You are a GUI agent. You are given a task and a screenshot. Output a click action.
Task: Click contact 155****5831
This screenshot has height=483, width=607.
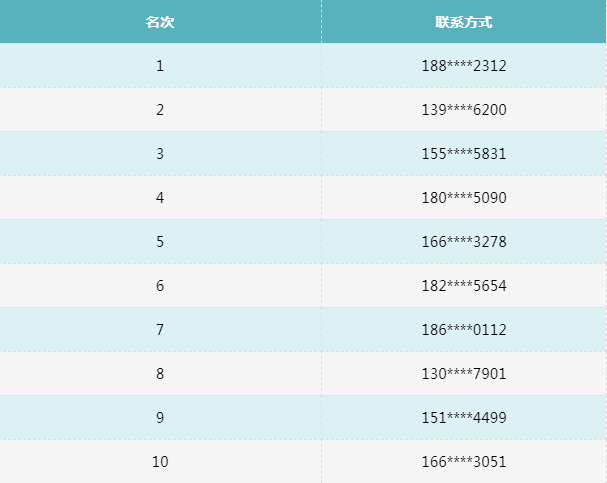point(464,154)
